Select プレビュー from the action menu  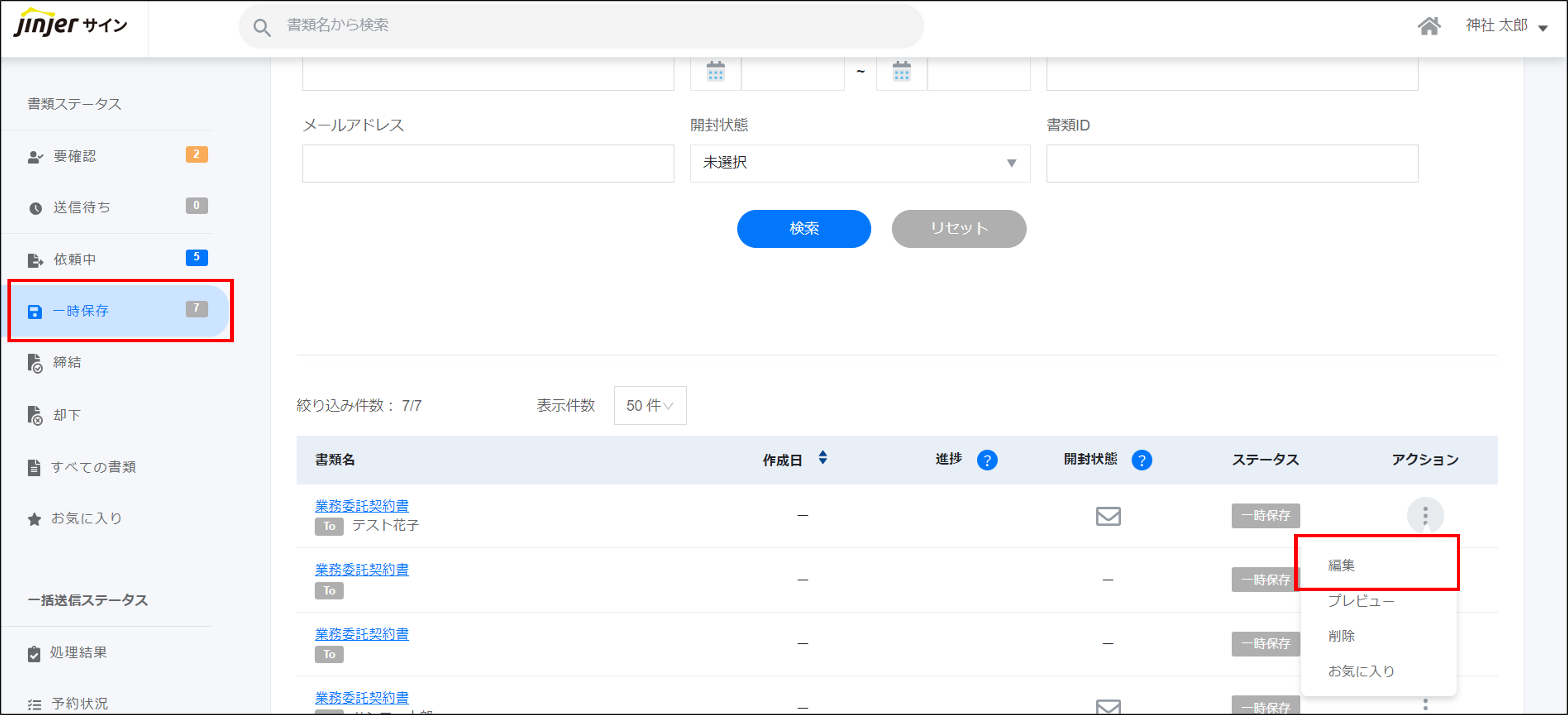click(1360, 600)
